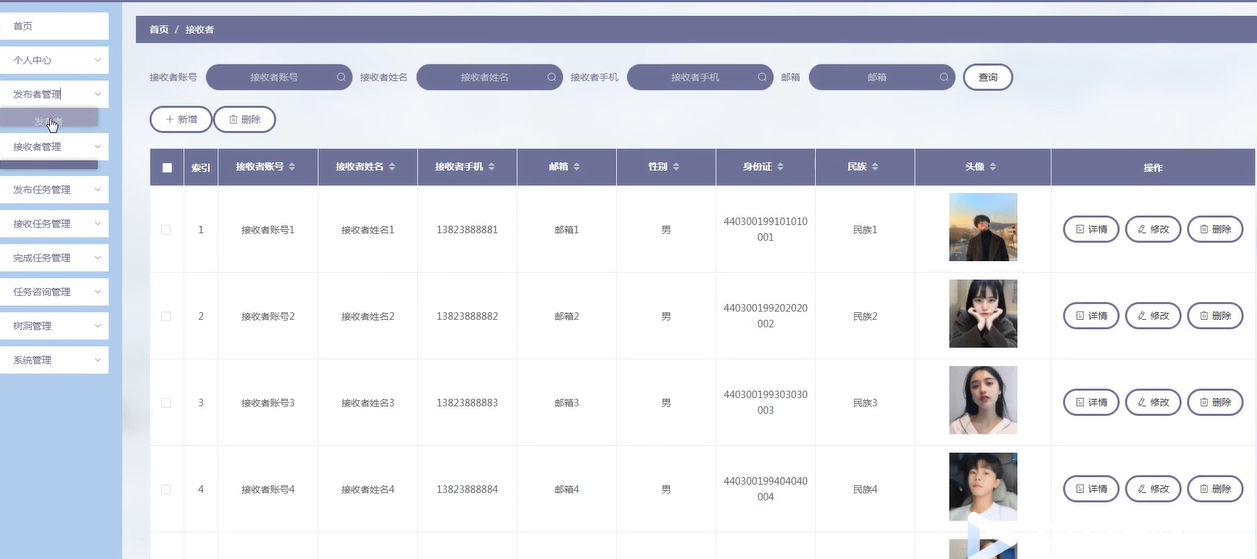View 详情 for 接收者账号4

click(x=1091, y=490)
